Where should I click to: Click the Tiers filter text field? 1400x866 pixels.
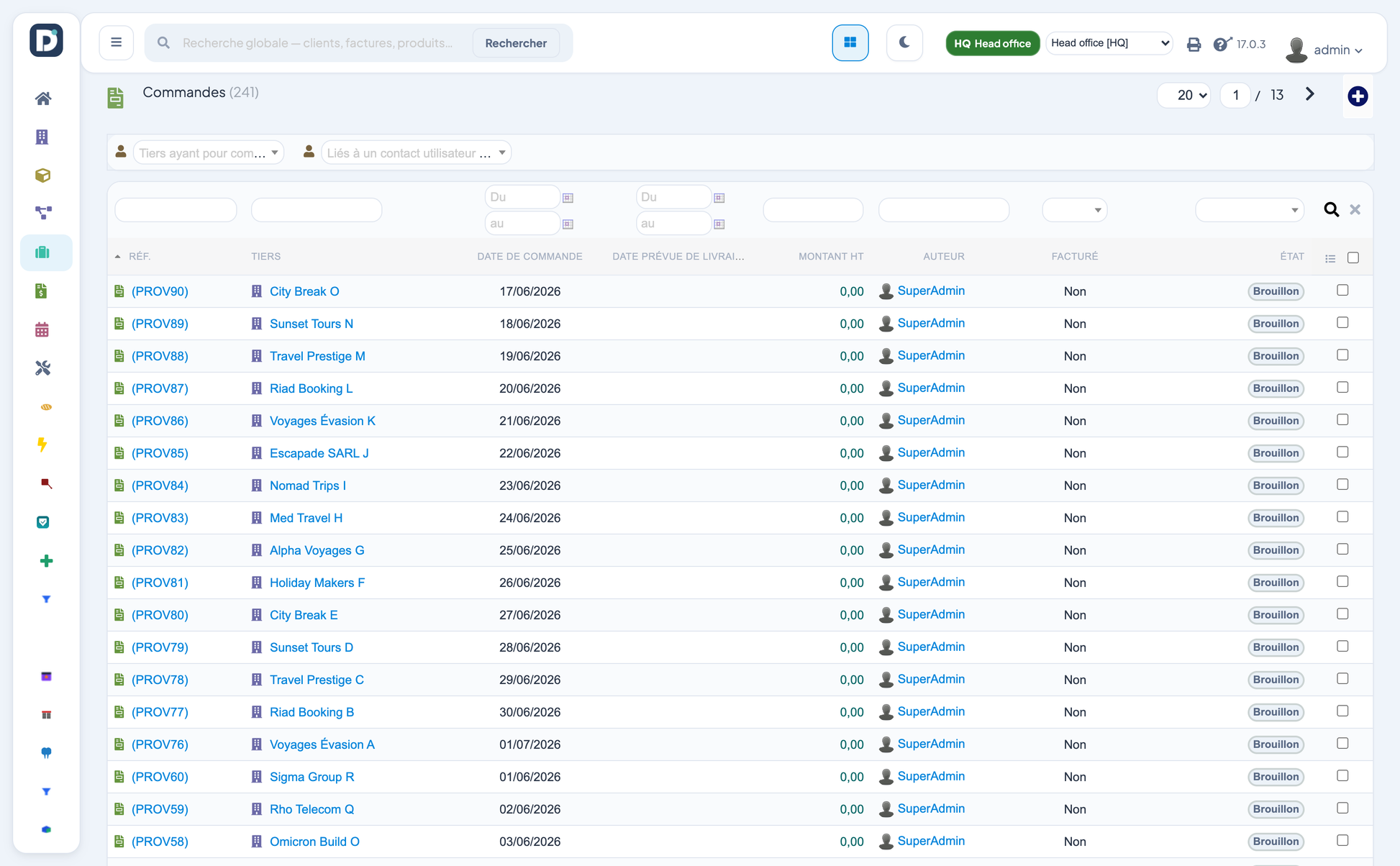pyautogui.click(x=317, y=210)
